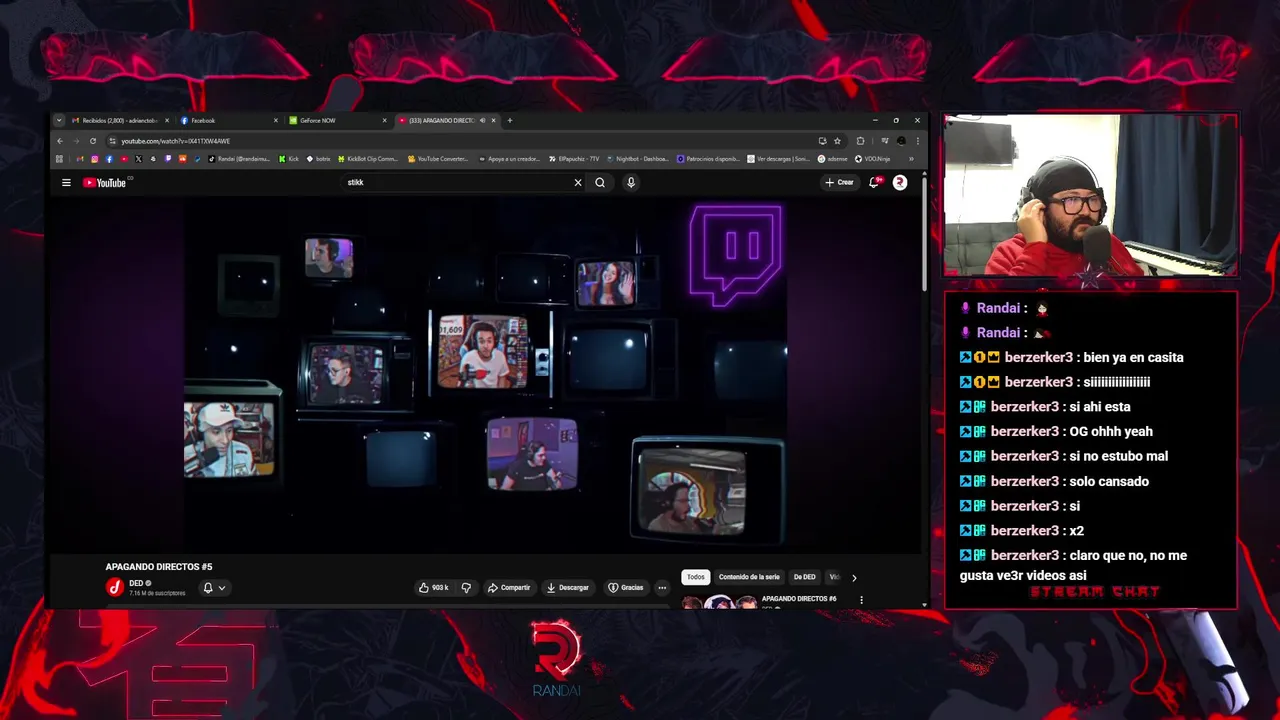Clear the YouTube search box text
This screenshot has height=720, width=1280.
577,182
